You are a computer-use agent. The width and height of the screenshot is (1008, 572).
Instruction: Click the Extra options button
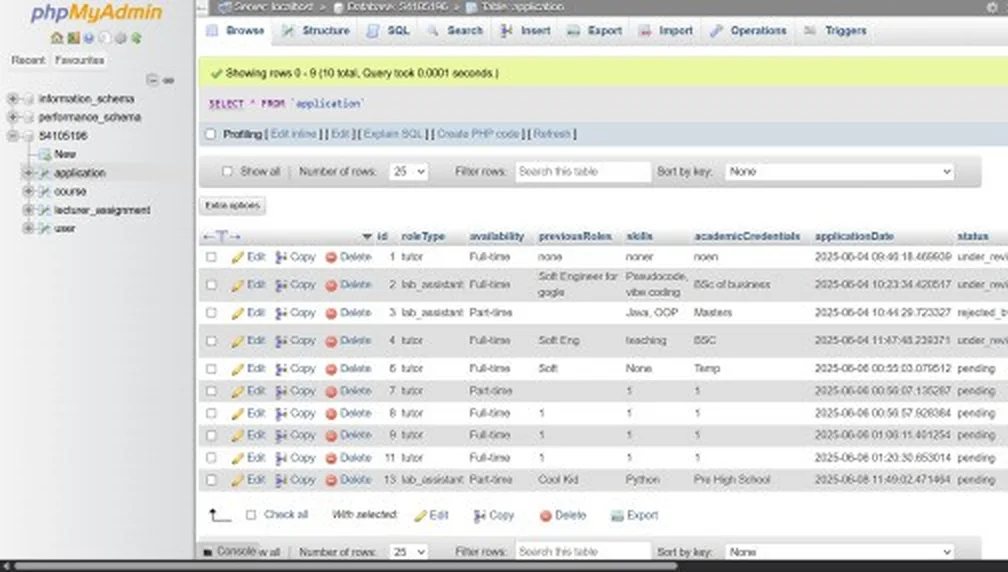point(233,206)
